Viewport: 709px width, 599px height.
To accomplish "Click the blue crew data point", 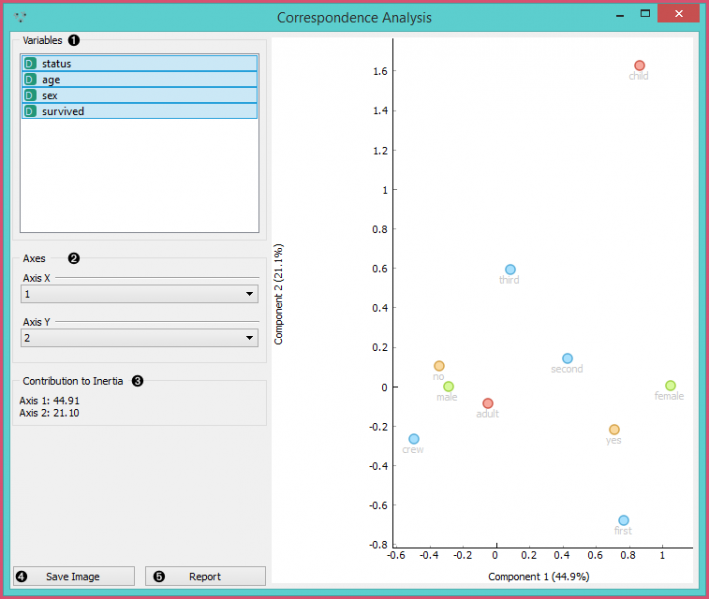I will 414,439.
